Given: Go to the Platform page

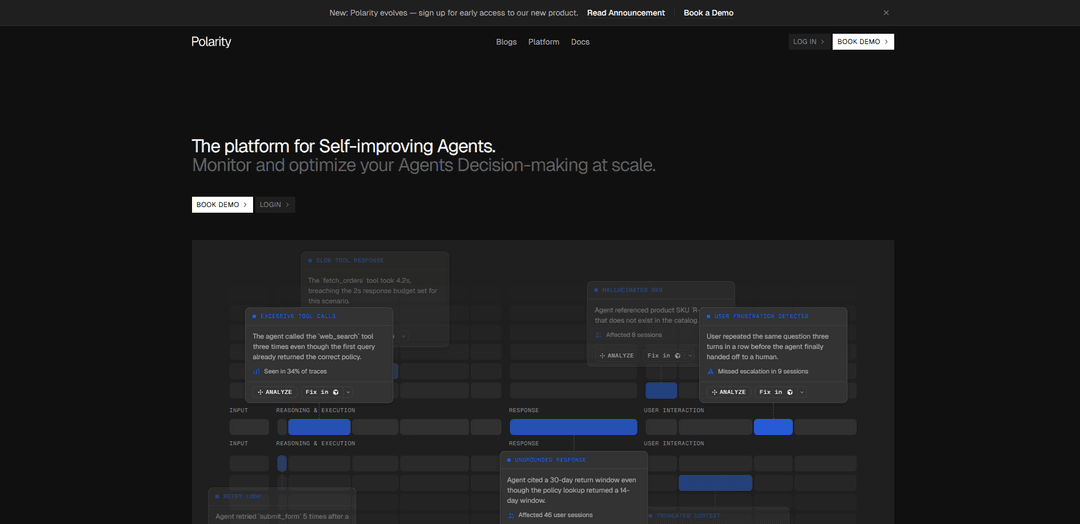Looking at the screenshot, I should [543, 42].
